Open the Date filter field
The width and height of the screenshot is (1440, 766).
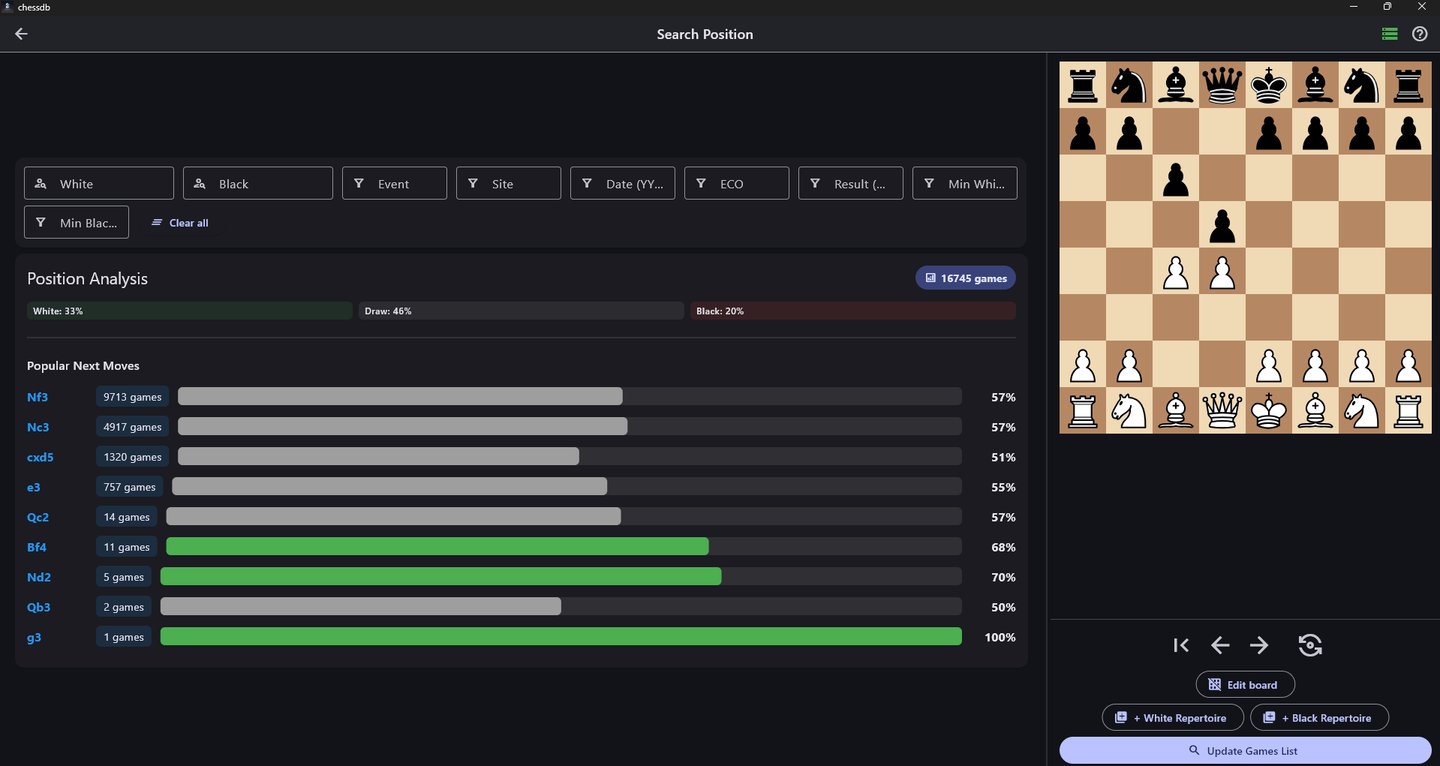pos(622,184)
